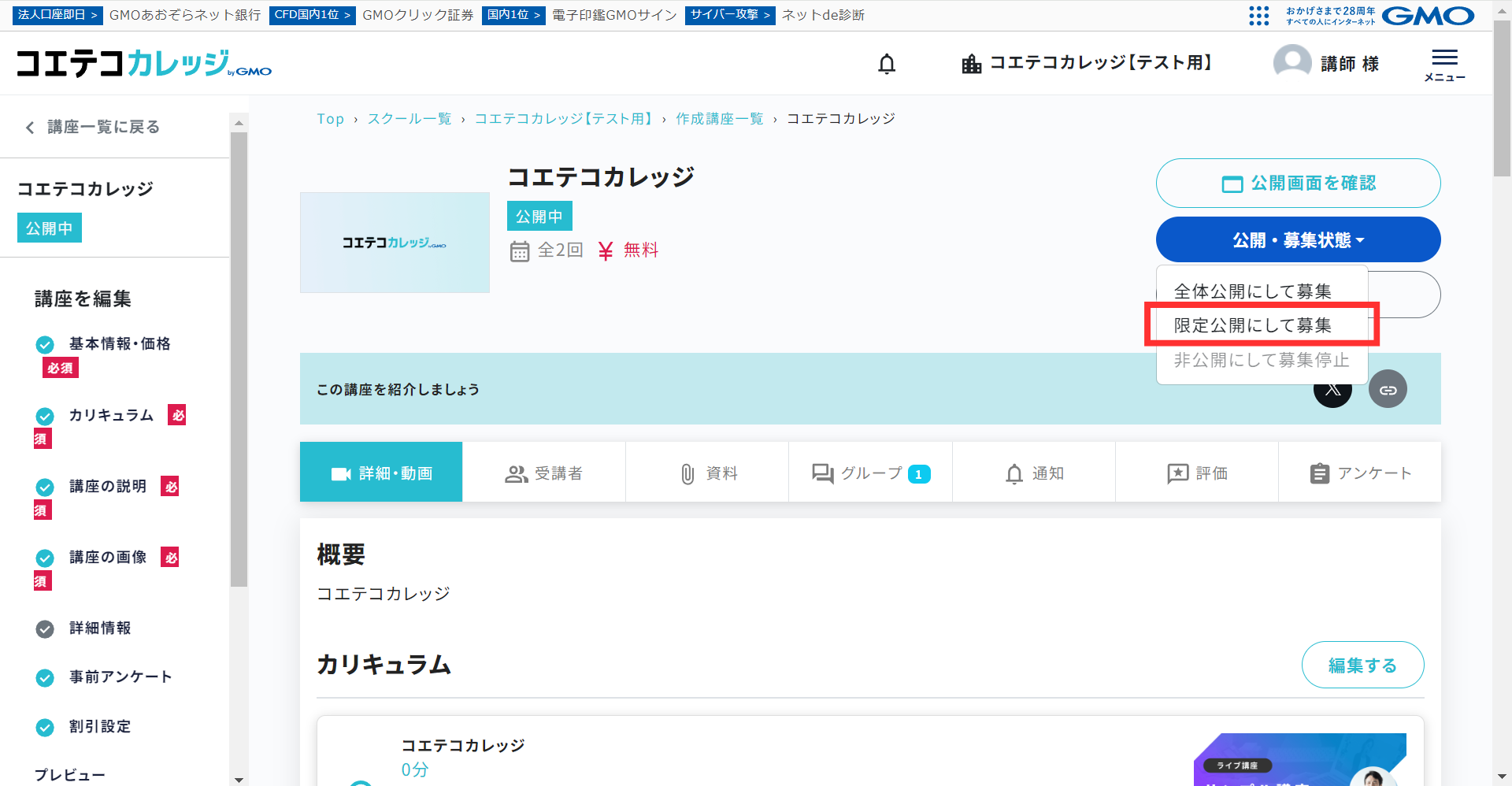Viewport: 1512px width, 786px height.
Task: Switch to the 受講者 tab
Action: [x=543, y=473]
